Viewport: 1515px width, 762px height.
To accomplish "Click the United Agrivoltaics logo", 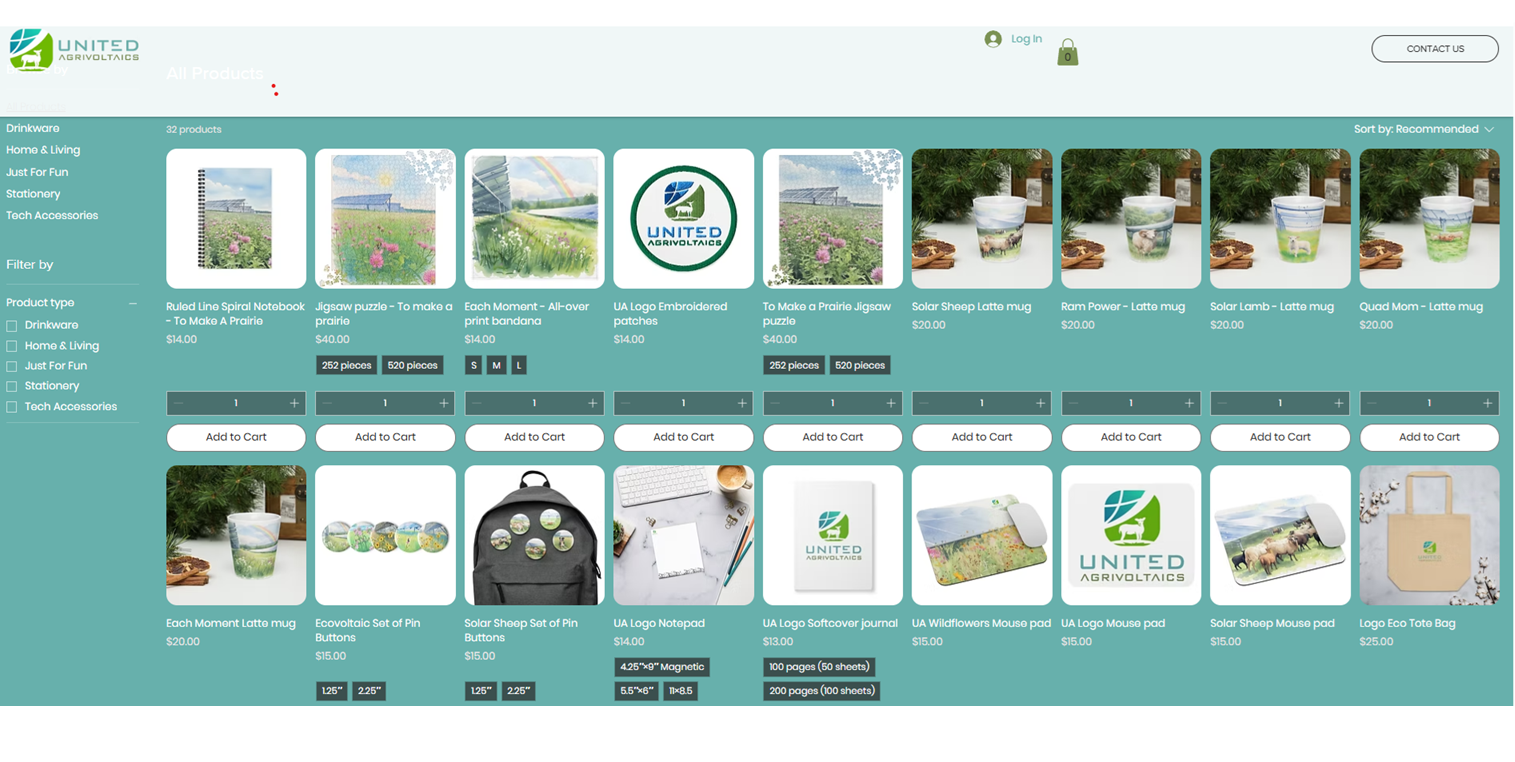I will click(x=74, y=49).
